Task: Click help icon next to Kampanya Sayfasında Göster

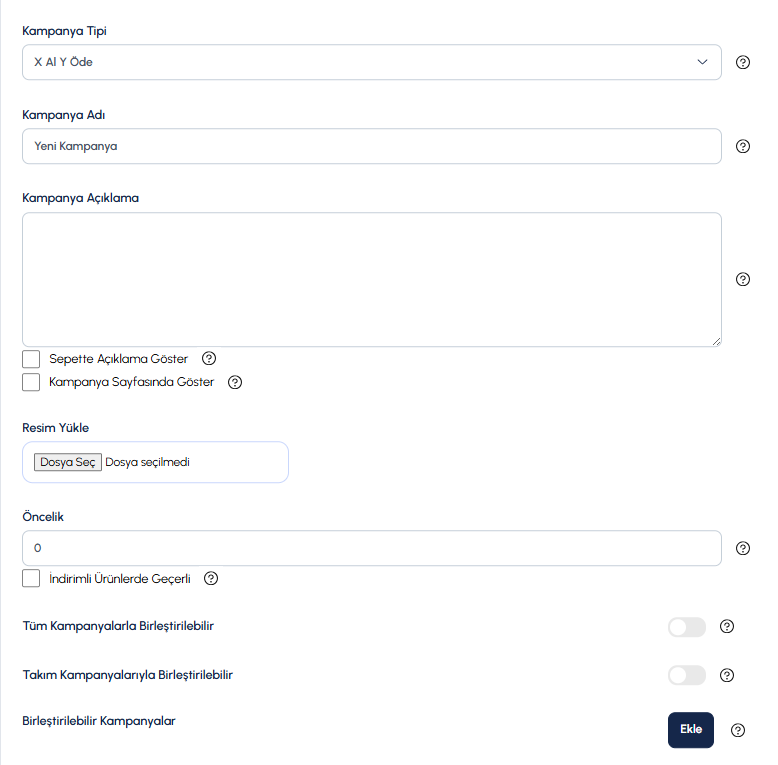Action: [x=235, y=382]
